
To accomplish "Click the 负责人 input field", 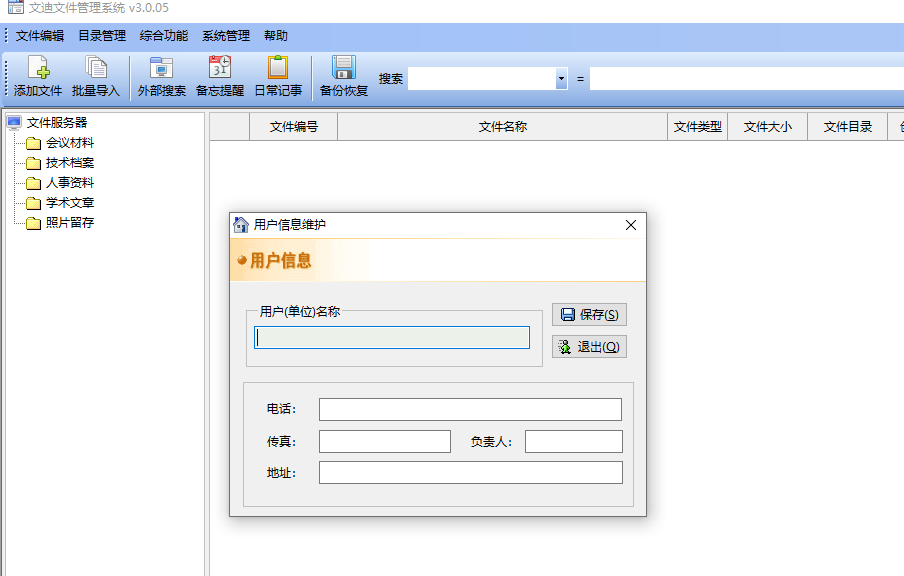I will (574, 442).
